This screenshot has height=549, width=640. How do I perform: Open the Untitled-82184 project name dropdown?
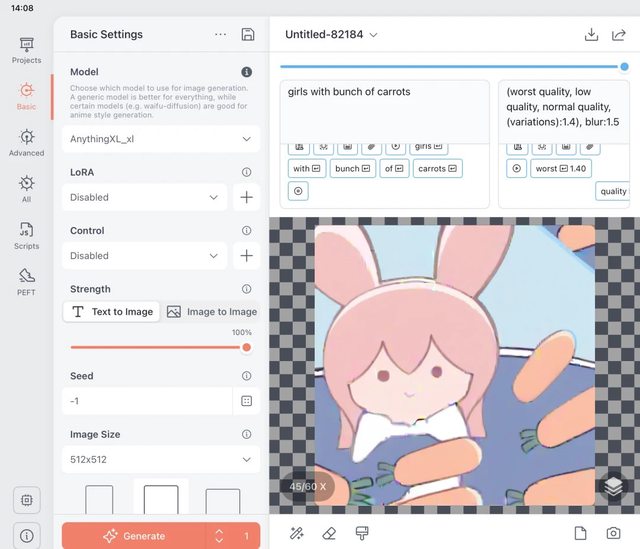coord(331,35)
